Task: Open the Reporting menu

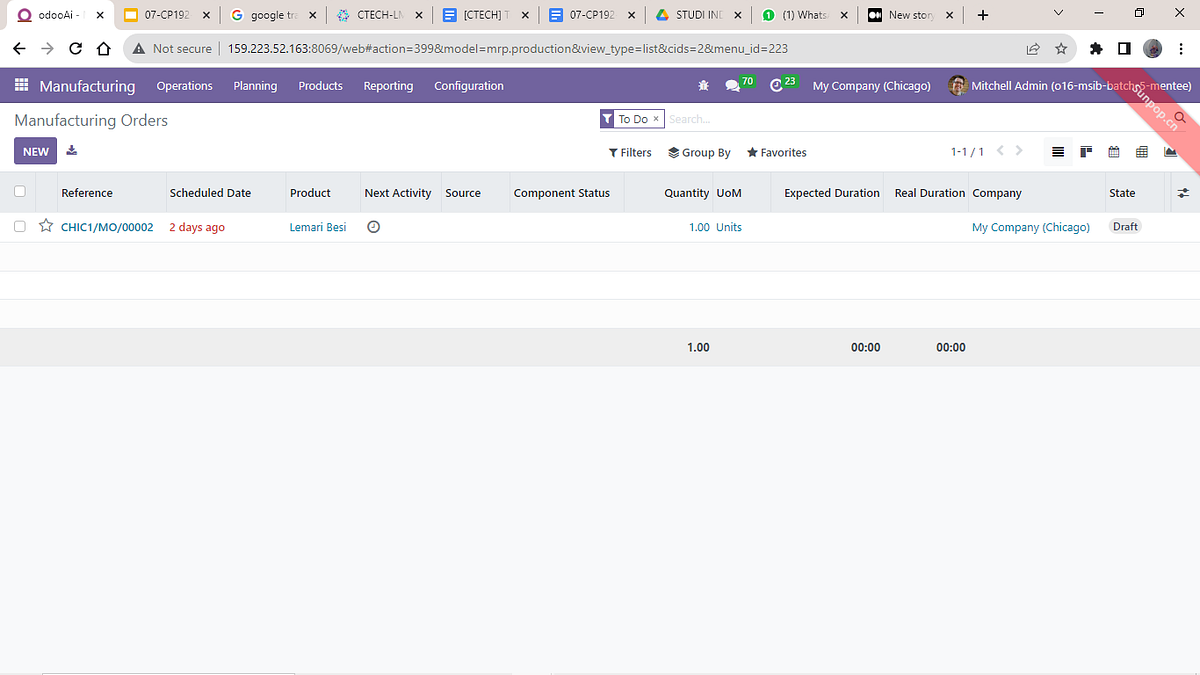Action: coord(388,86)
